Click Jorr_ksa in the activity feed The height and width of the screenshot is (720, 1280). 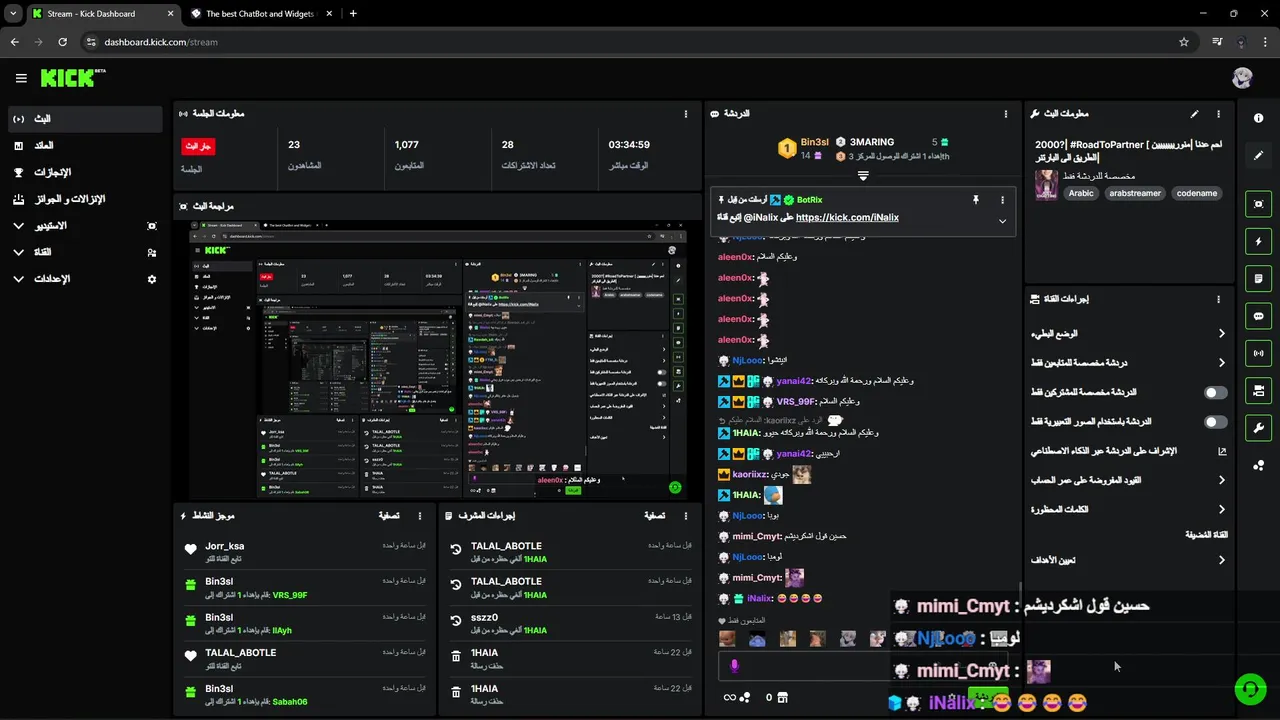(x=225, y=546)
